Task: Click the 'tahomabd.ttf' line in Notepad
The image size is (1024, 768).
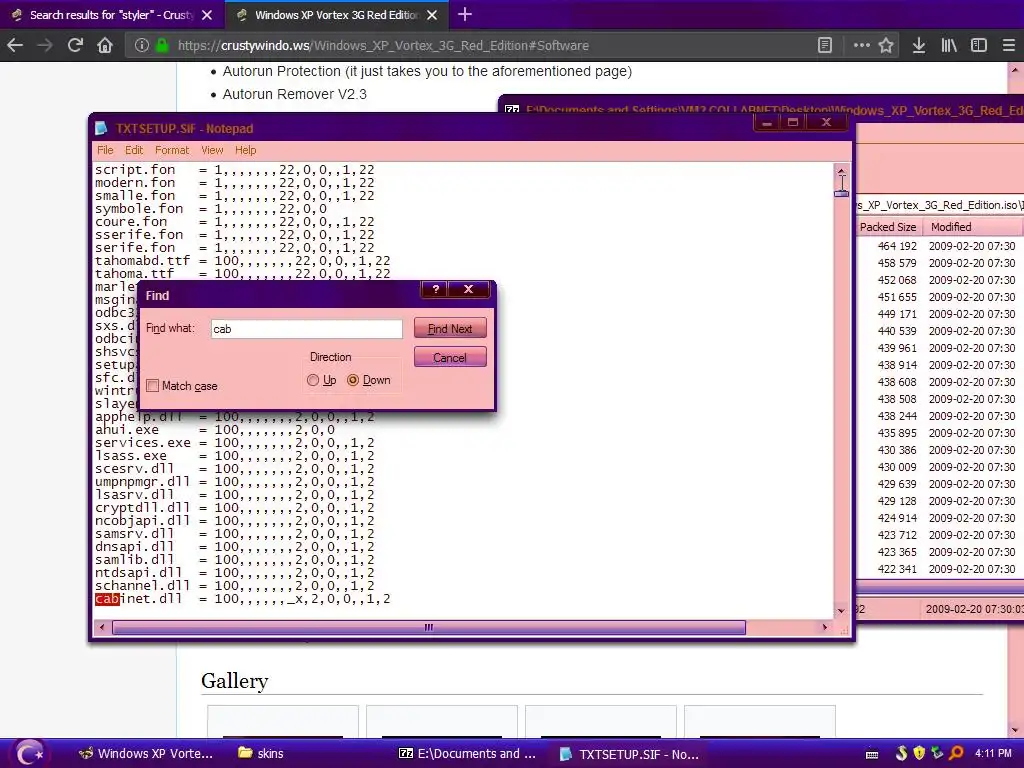Action: (243, 261)
